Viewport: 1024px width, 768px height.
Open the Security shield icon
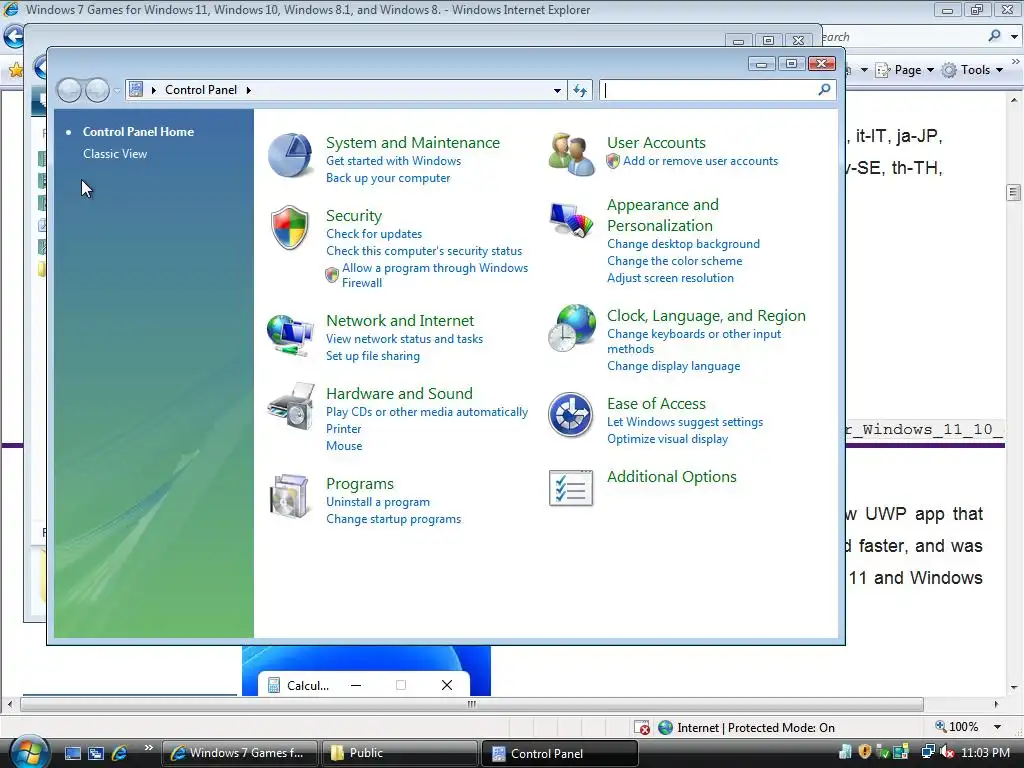click(289, 227)
